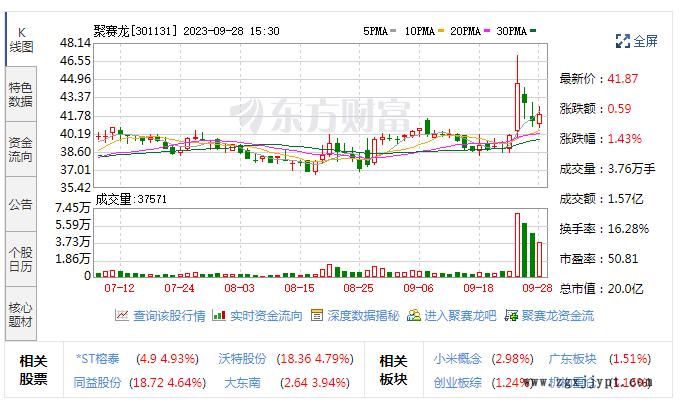Click the 5PMA legend color marker
Image resolution: width=680 pixels, height=404 pixels.
point(393,31)
